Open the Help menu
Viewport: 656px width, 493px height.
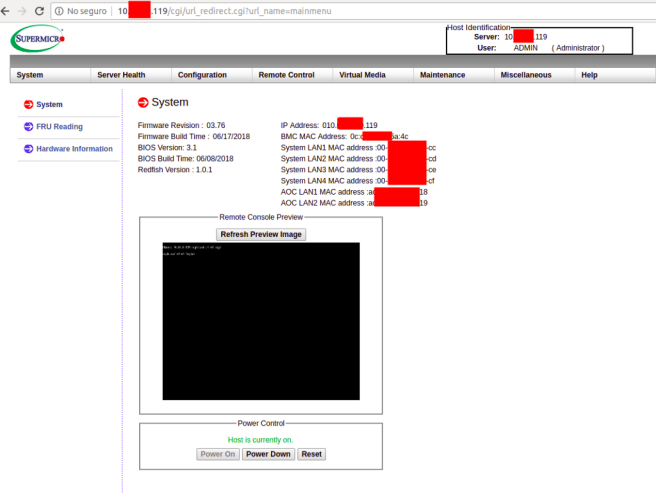[x=589, y=75]
